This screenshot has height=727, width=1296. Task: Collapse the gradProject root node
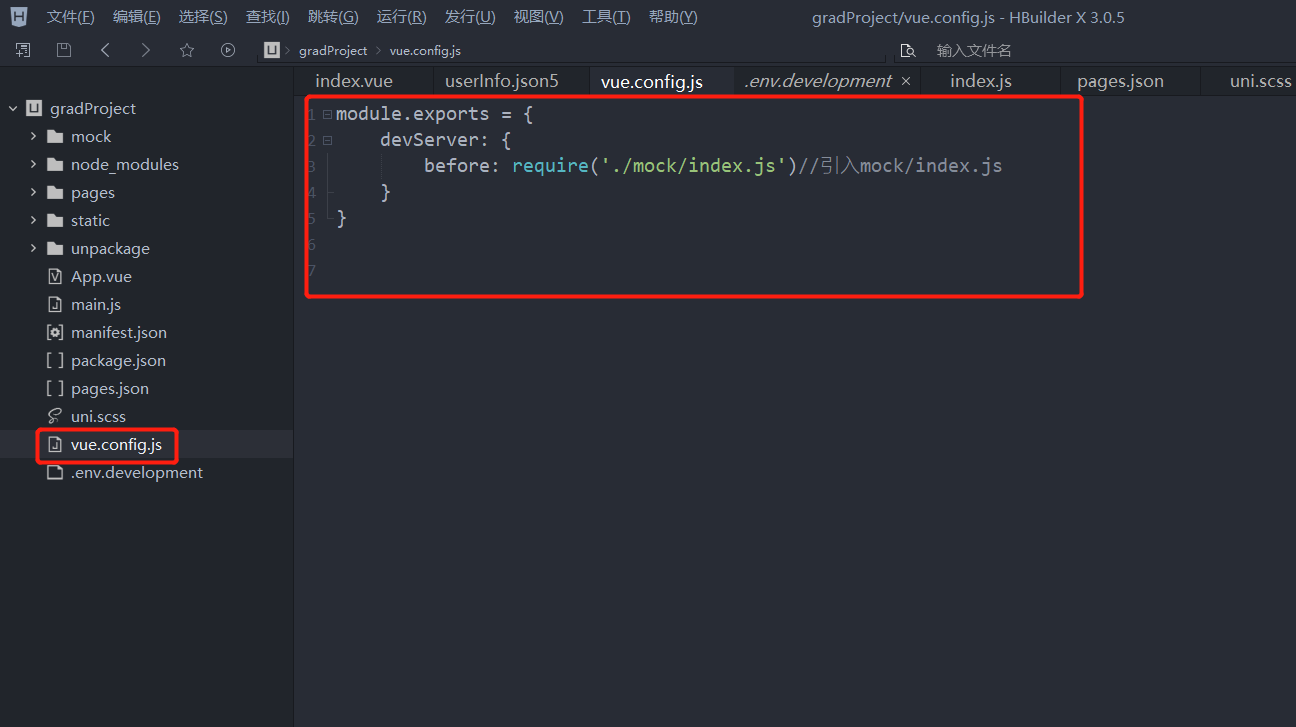[x=13, y=108]
